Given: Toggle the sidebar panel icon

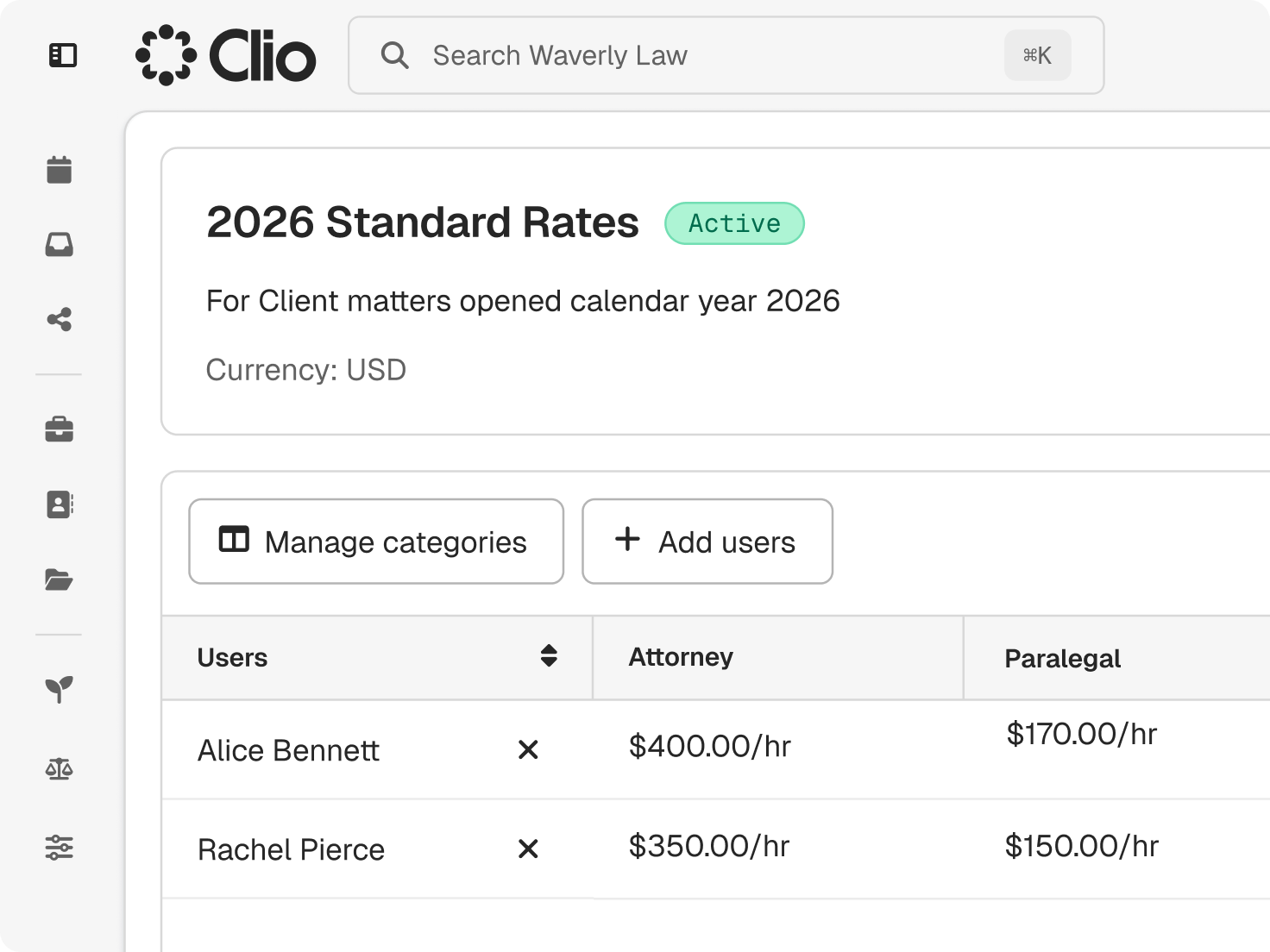Looking at the screenshot, I should pyautogui.click(x=63, y=55).
